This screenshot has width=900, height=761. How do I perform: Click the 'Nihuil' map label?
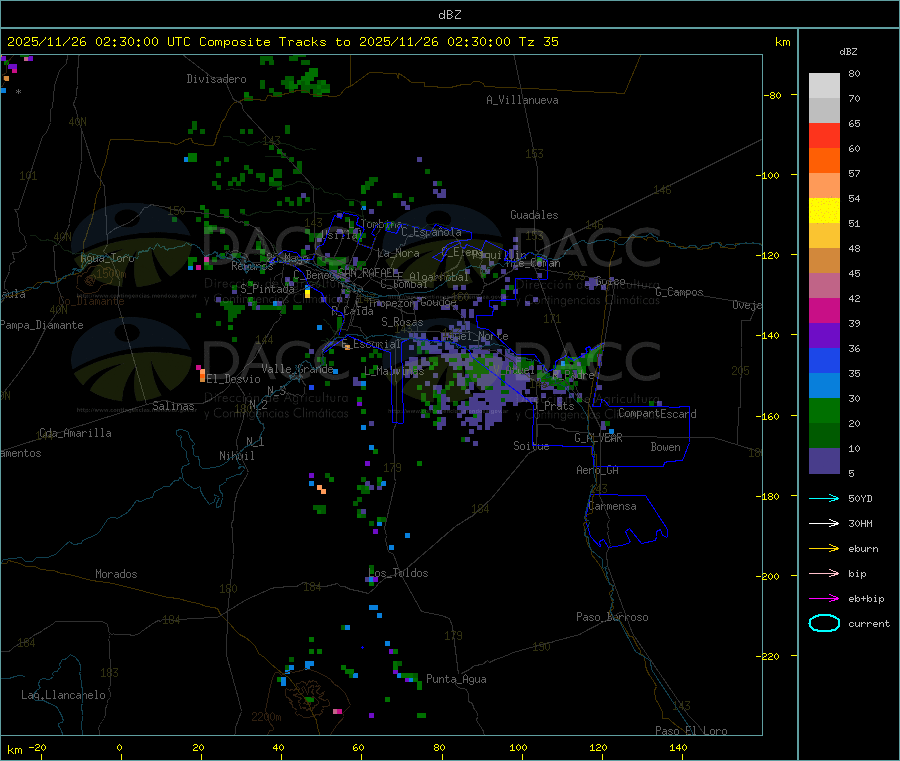(x=236, y=456)
